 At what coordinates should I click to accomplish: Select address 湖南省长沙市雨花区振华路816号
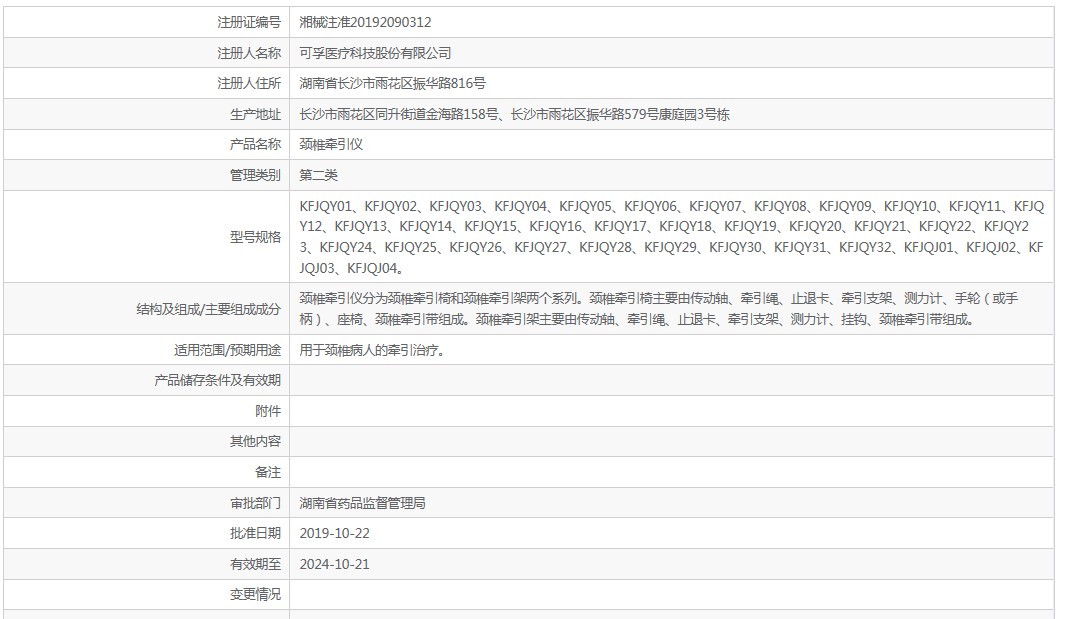(393, 84)
